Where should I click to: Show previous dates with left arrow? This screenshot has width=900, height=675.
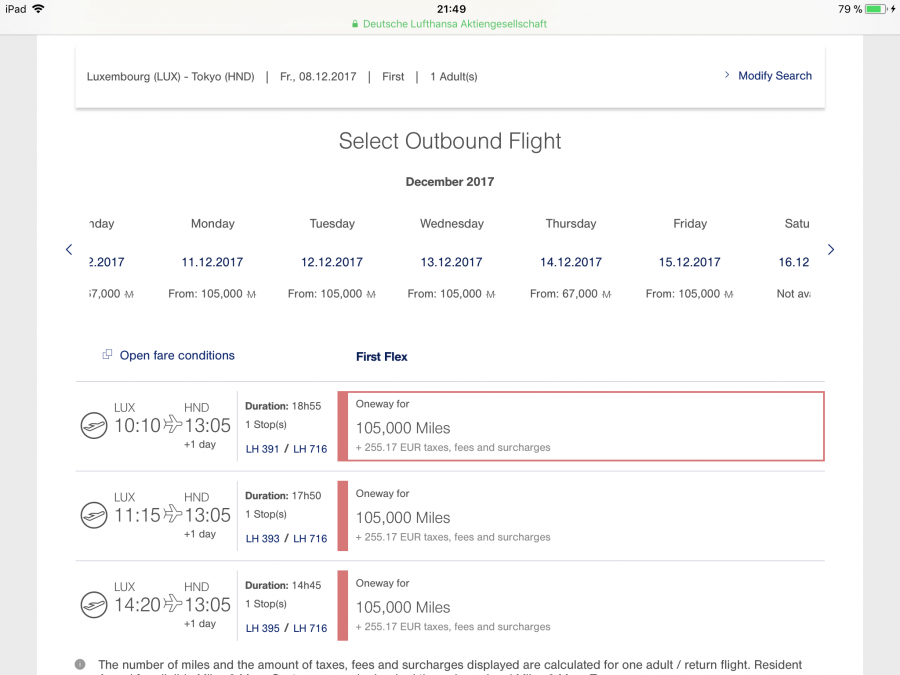click(x=69, y=250)
